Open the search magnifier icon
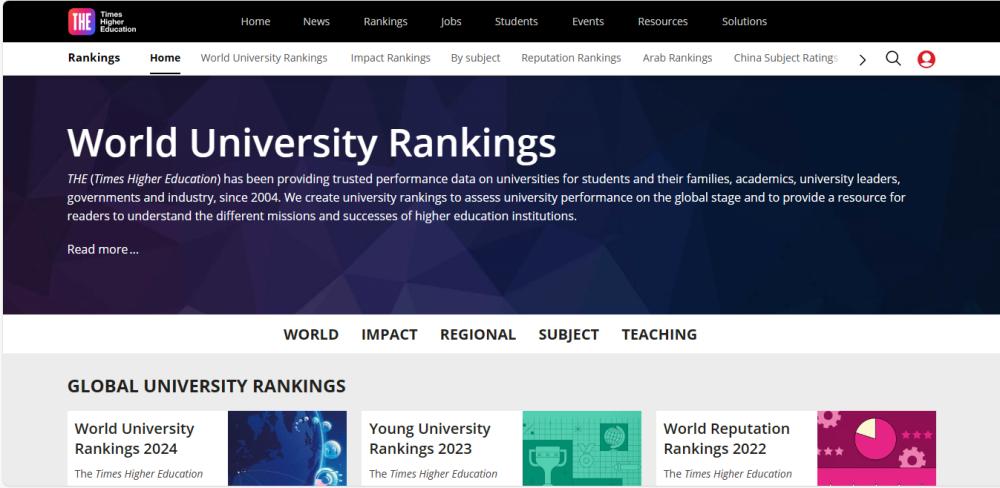This screenshot has width=1000, height=488. coord(893,59)
